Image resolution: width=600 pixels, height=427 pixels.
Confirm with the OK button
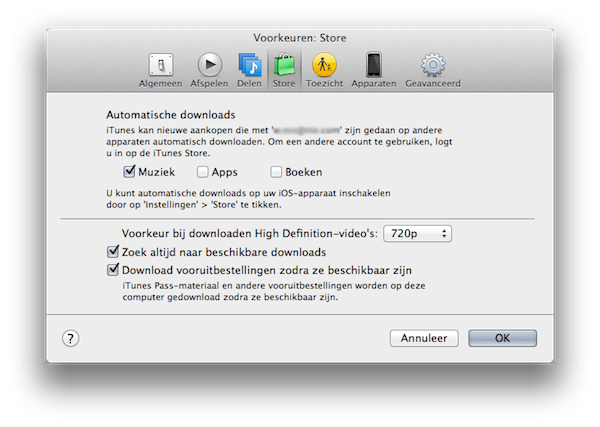tap(502, 338)
